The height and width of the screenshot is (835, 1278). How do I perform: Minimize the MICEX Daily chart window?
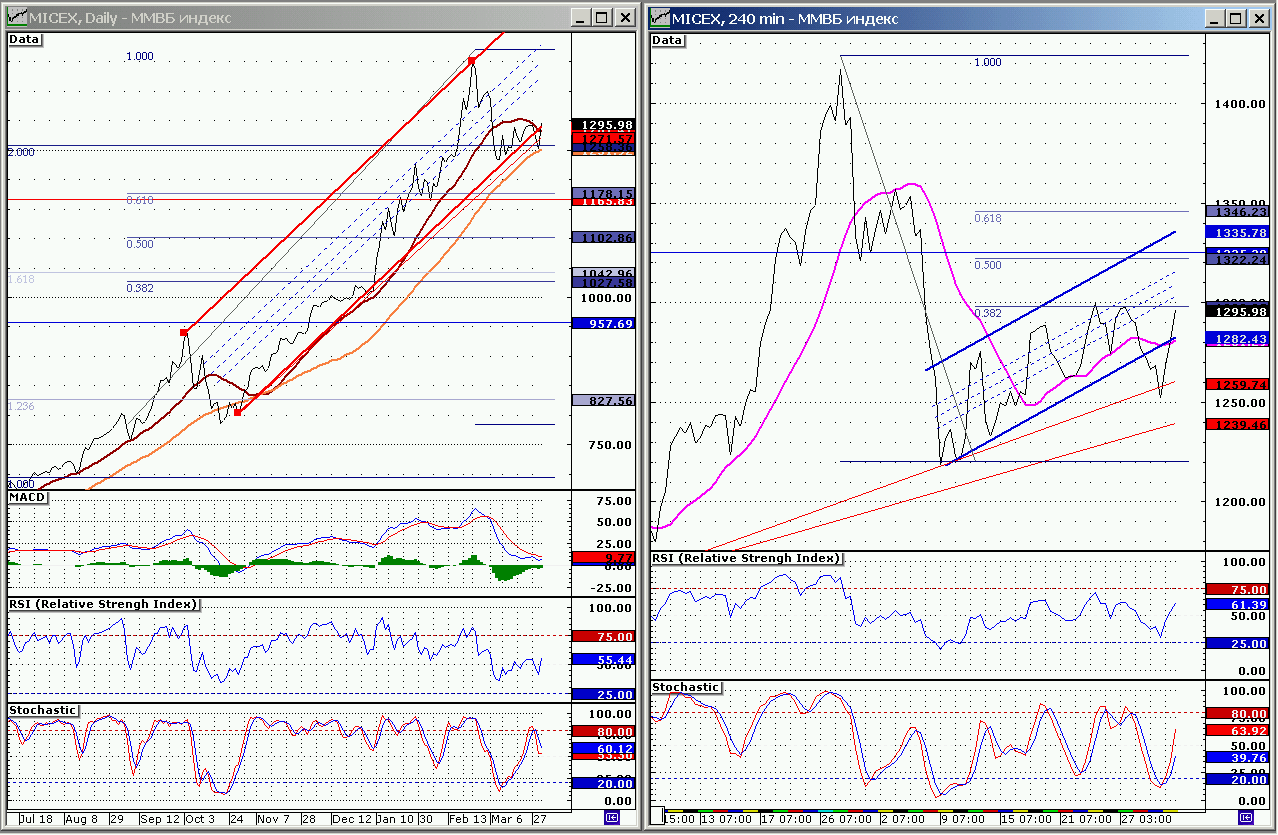click(579, 17)
